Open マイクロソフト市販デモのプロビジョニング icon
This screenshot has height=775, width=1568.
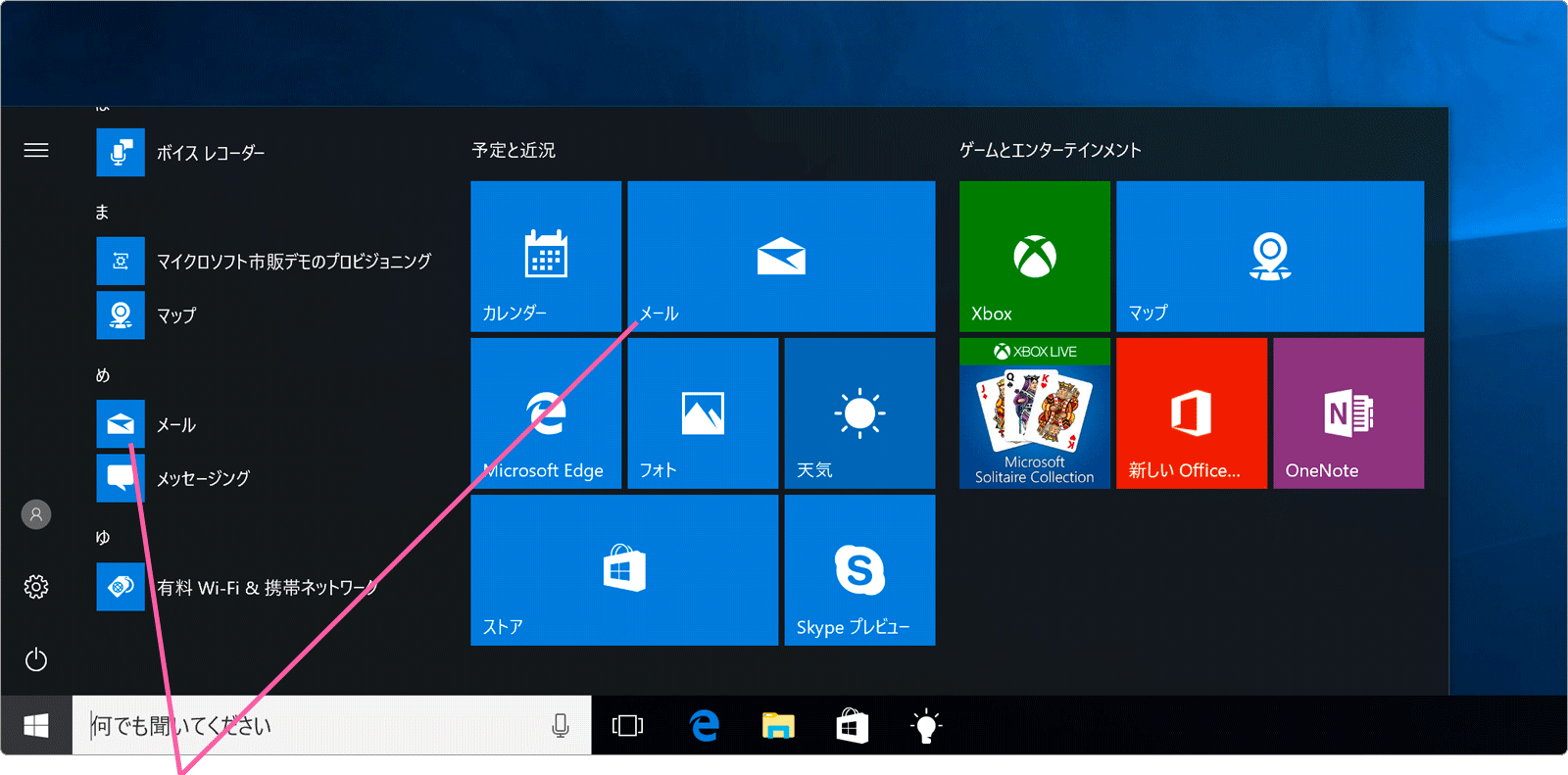pos(121,261)
